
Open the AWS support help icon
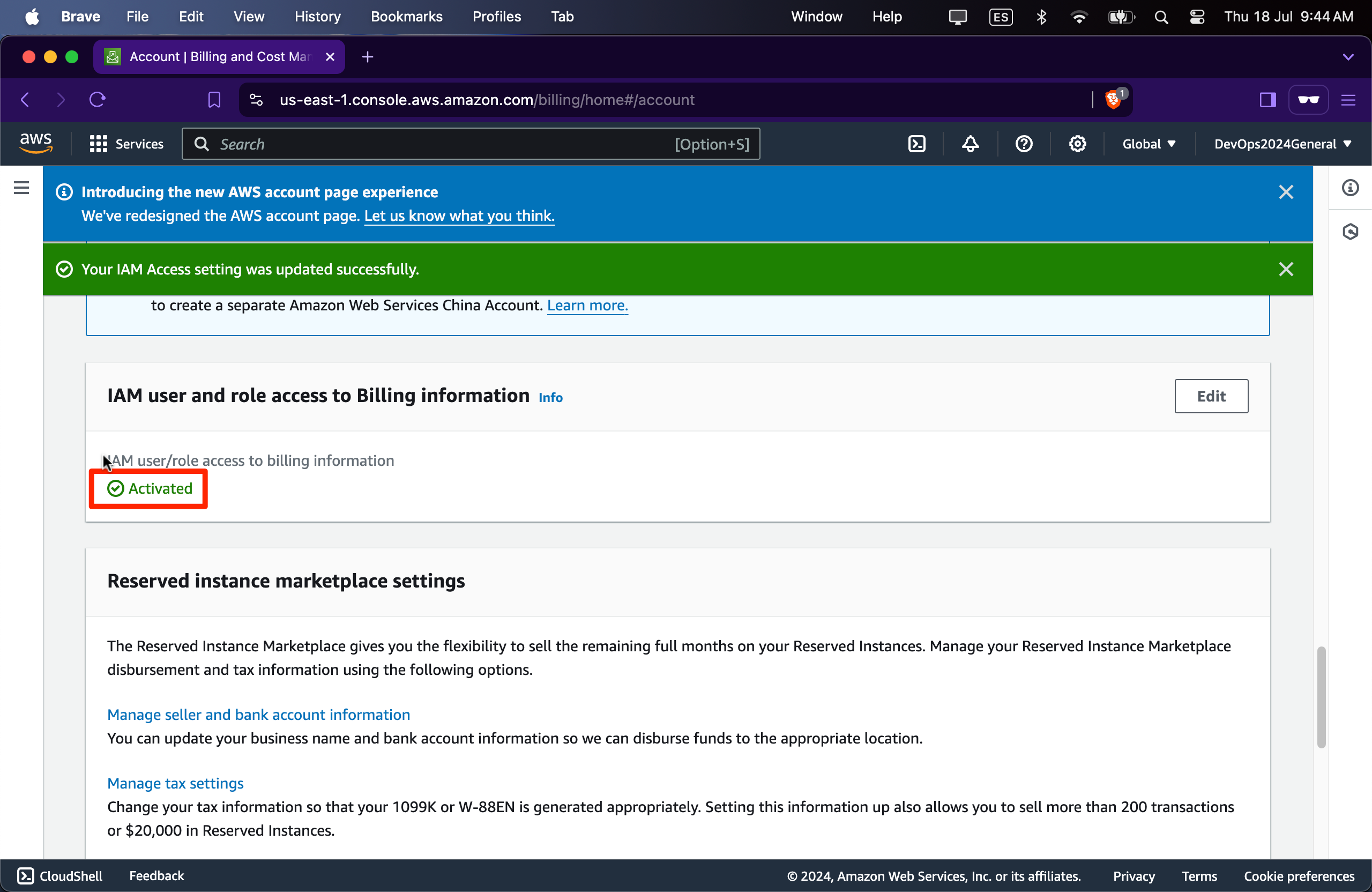tap(1024, 144)
